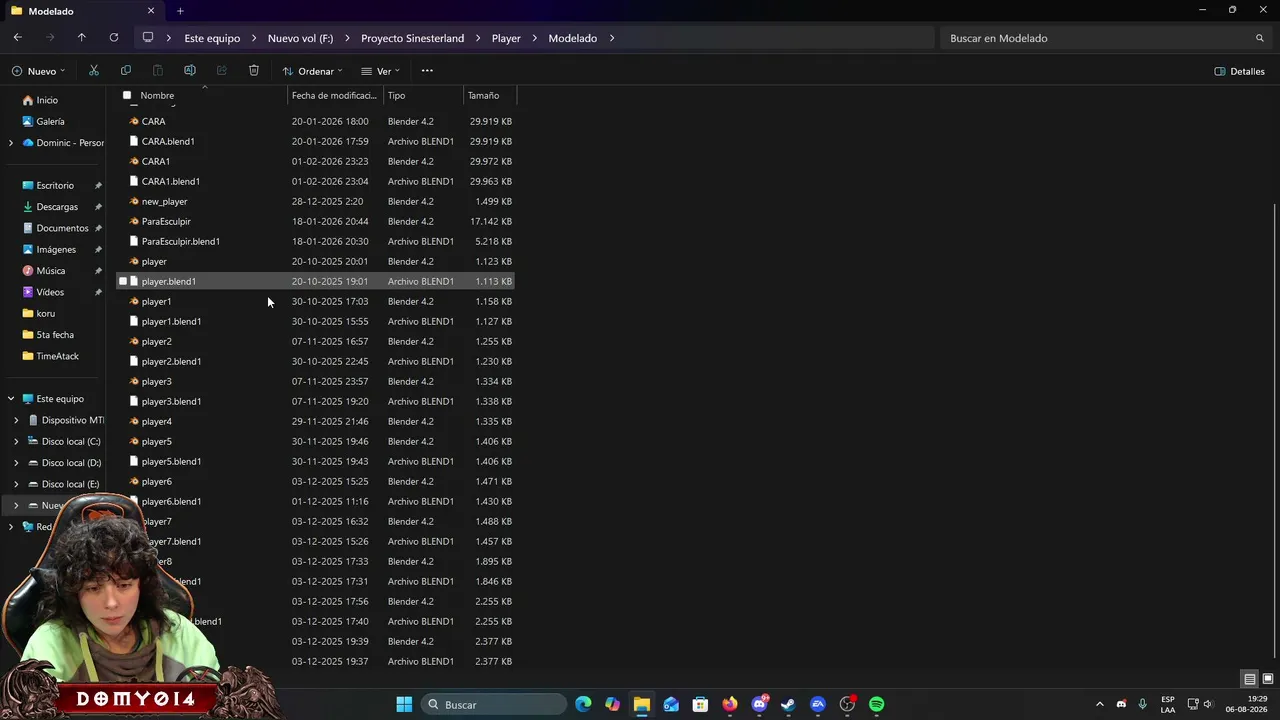Open the TimeAtack folder in the sidebar
Image resolution: width=1280 pixels, height=720 pixels.
pyautogui.click(x=56, y=356)
